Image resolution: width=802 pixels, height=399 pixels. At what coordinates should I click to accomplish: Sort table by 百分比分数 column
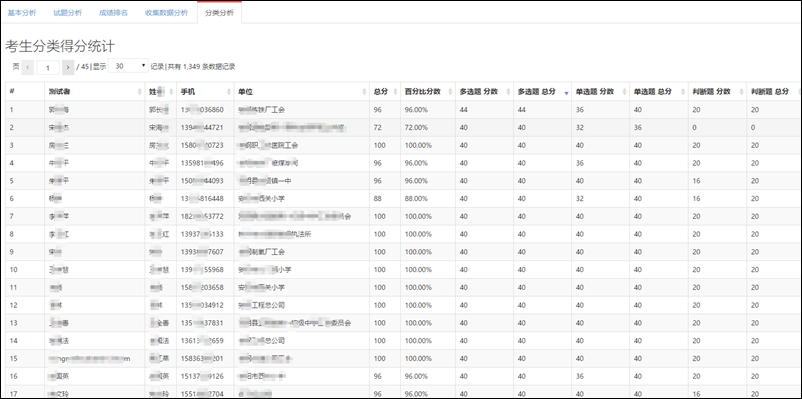coord(428,92)
